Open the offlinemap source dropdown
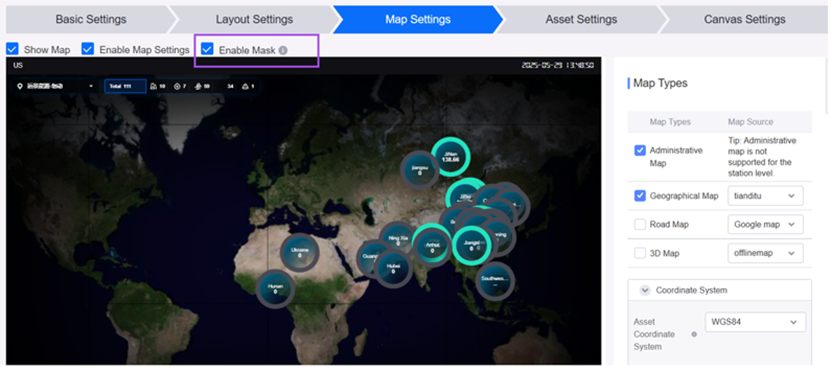Screen dimensions: 831x371 (x=765, y=253)
